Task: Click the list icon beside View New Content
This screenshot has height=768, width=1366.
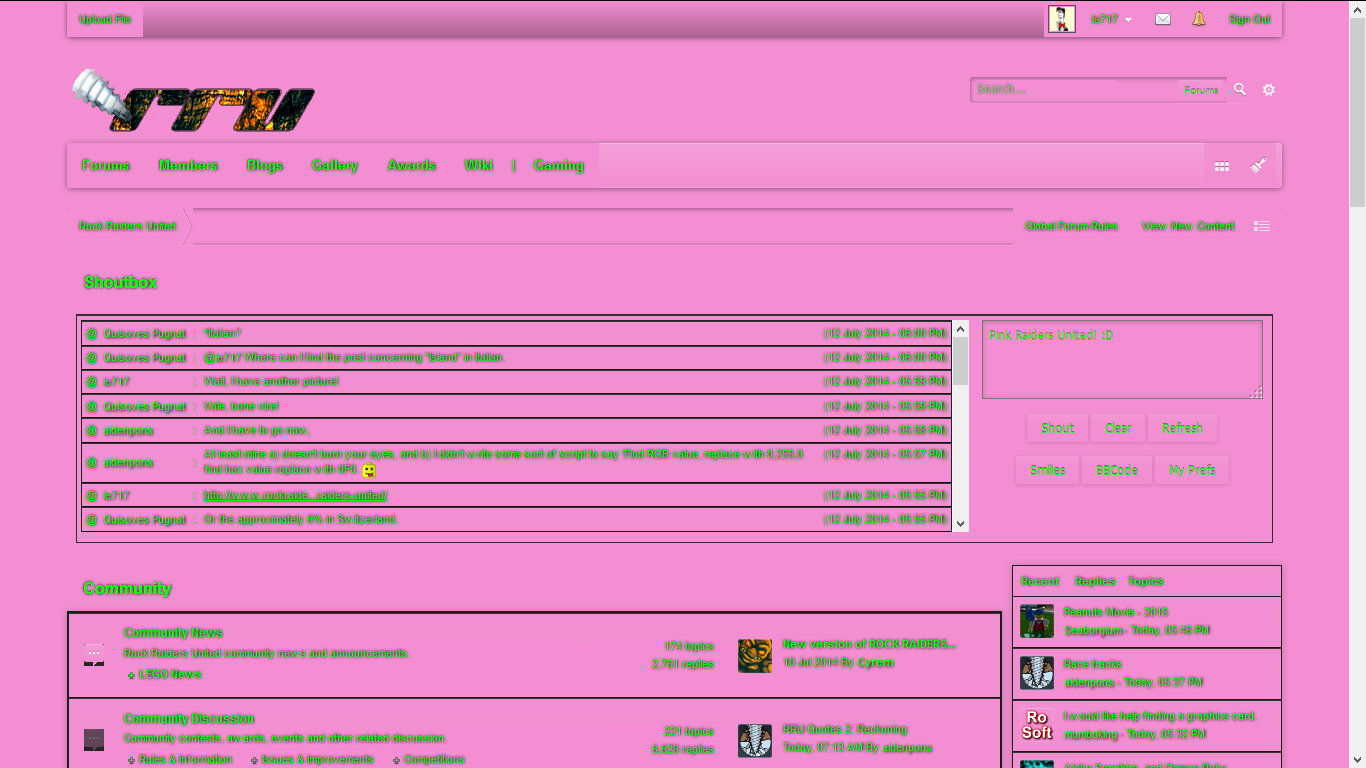Action: pyautogui.click(x=1262, y=226)
